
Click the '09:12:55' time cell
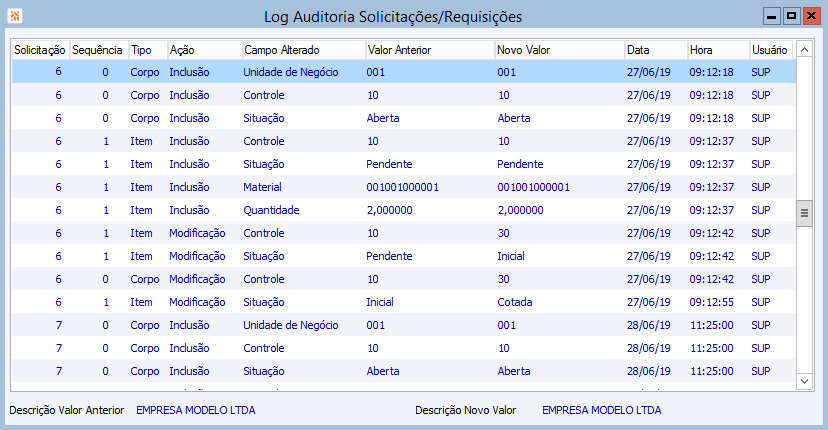point(711,302)
